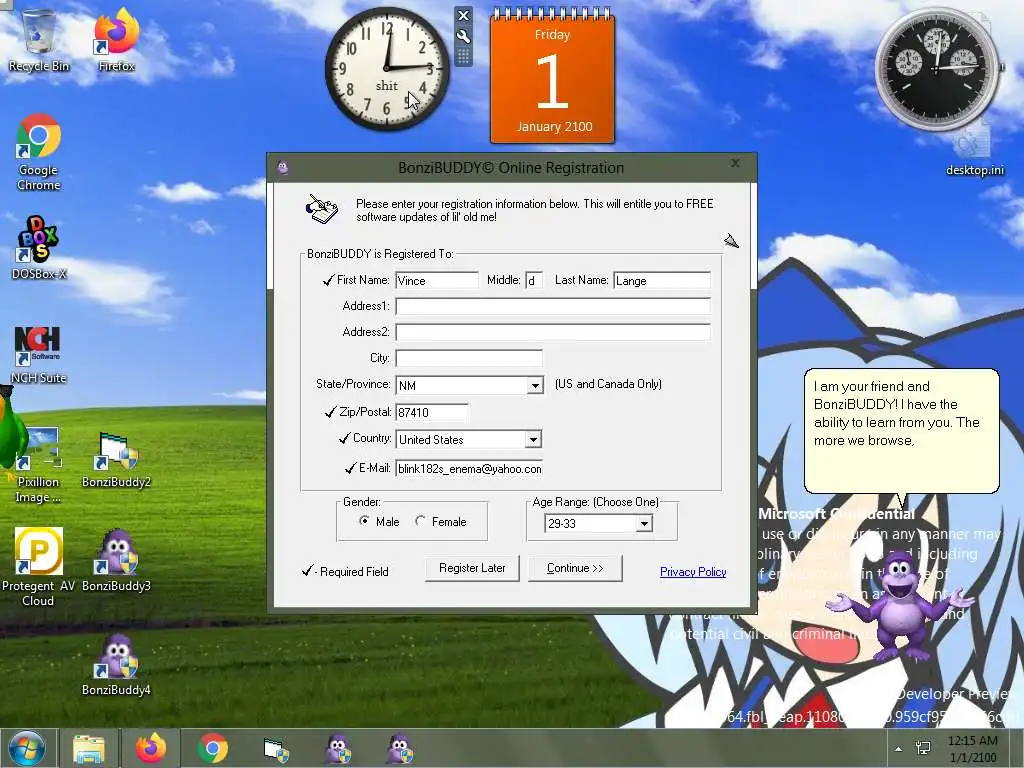
Task: Click the orange calendar gadget
Action: (552, 75)
